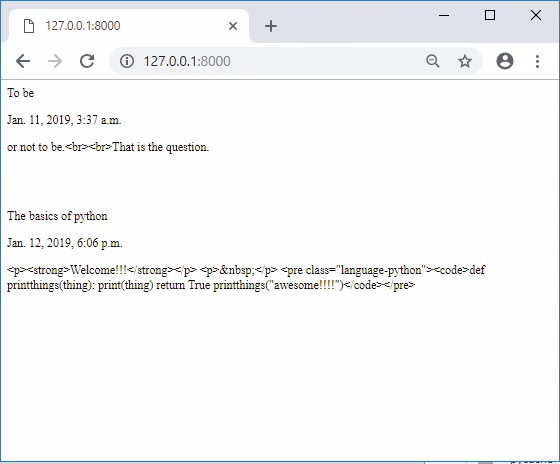Click the address bar URL text
This screenshot has height=464, width=560.
187,61
